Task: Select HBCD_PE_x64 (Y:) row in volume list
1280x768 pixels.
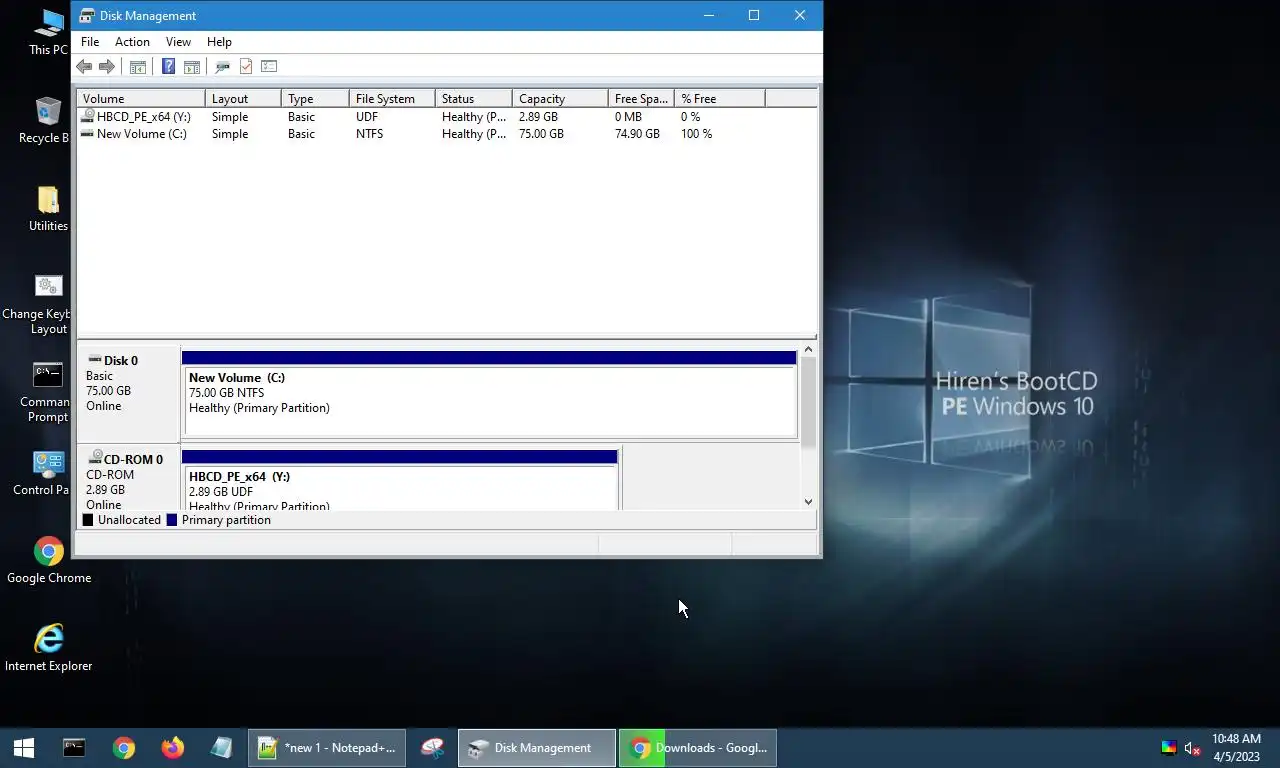Action: point(447,117)
